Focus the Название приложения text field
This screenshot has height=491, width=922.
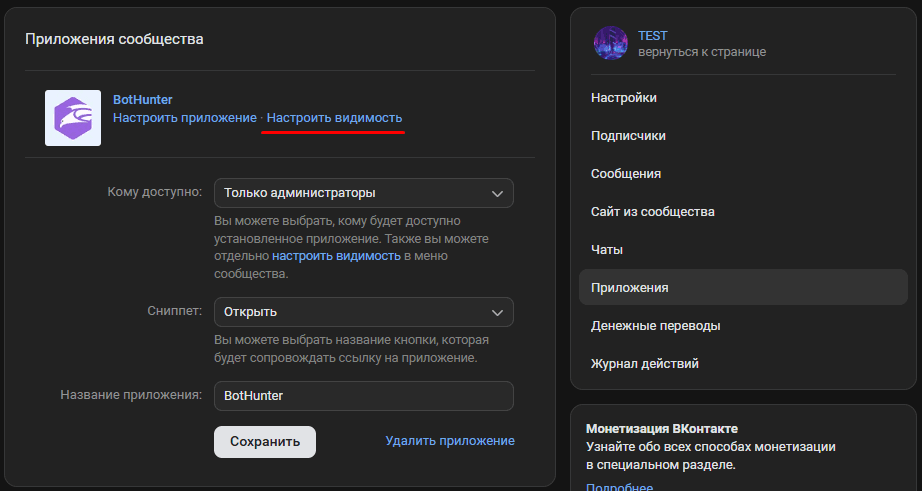pyautogui.click(x=363, y=396)
